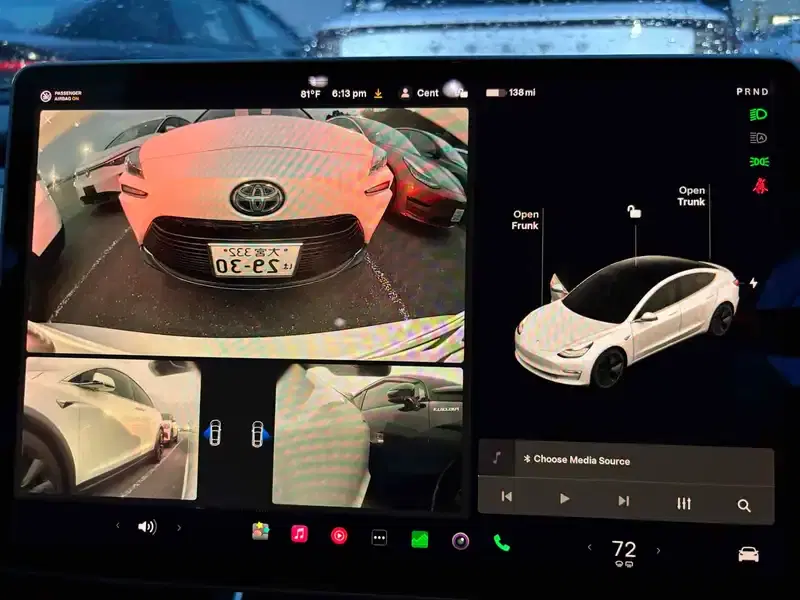Tap the speaker volume icon
Image resolution: width=800 pixels, height=600 pixels.
147,527
